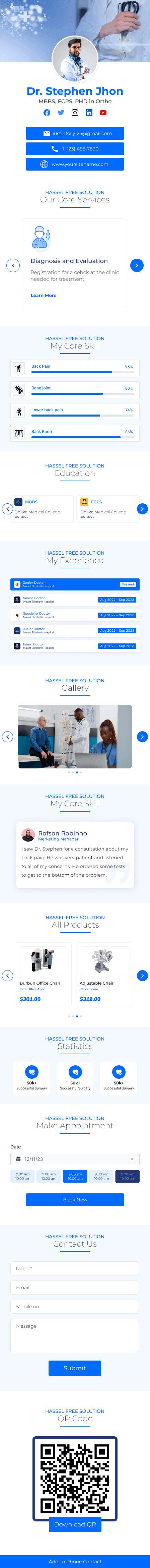Focus the Name input field
The image size is (150, 1568).
pyautogui.click(x=75, y=1268)
